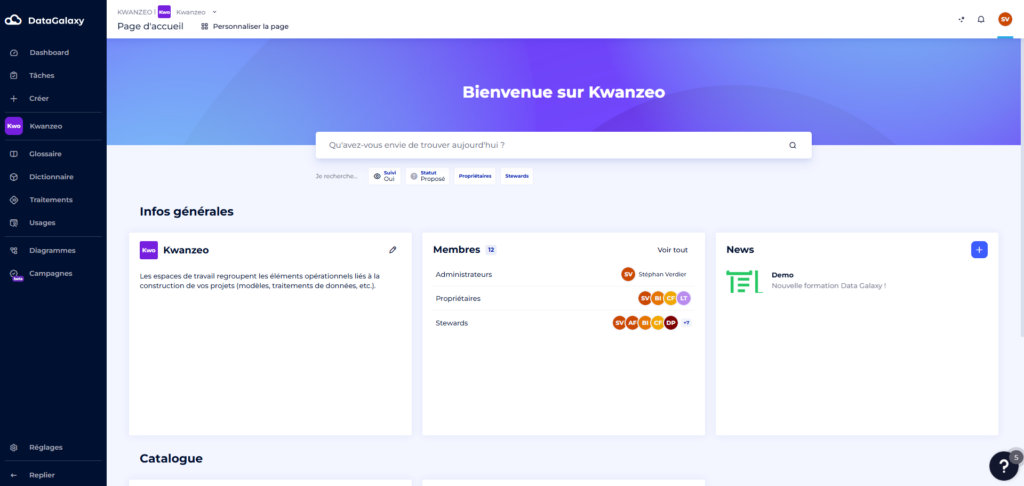The width and height of the screenshot is (1024, 486).
Task: Click the search box on welcome banner
Action: [x=564, y=145]
